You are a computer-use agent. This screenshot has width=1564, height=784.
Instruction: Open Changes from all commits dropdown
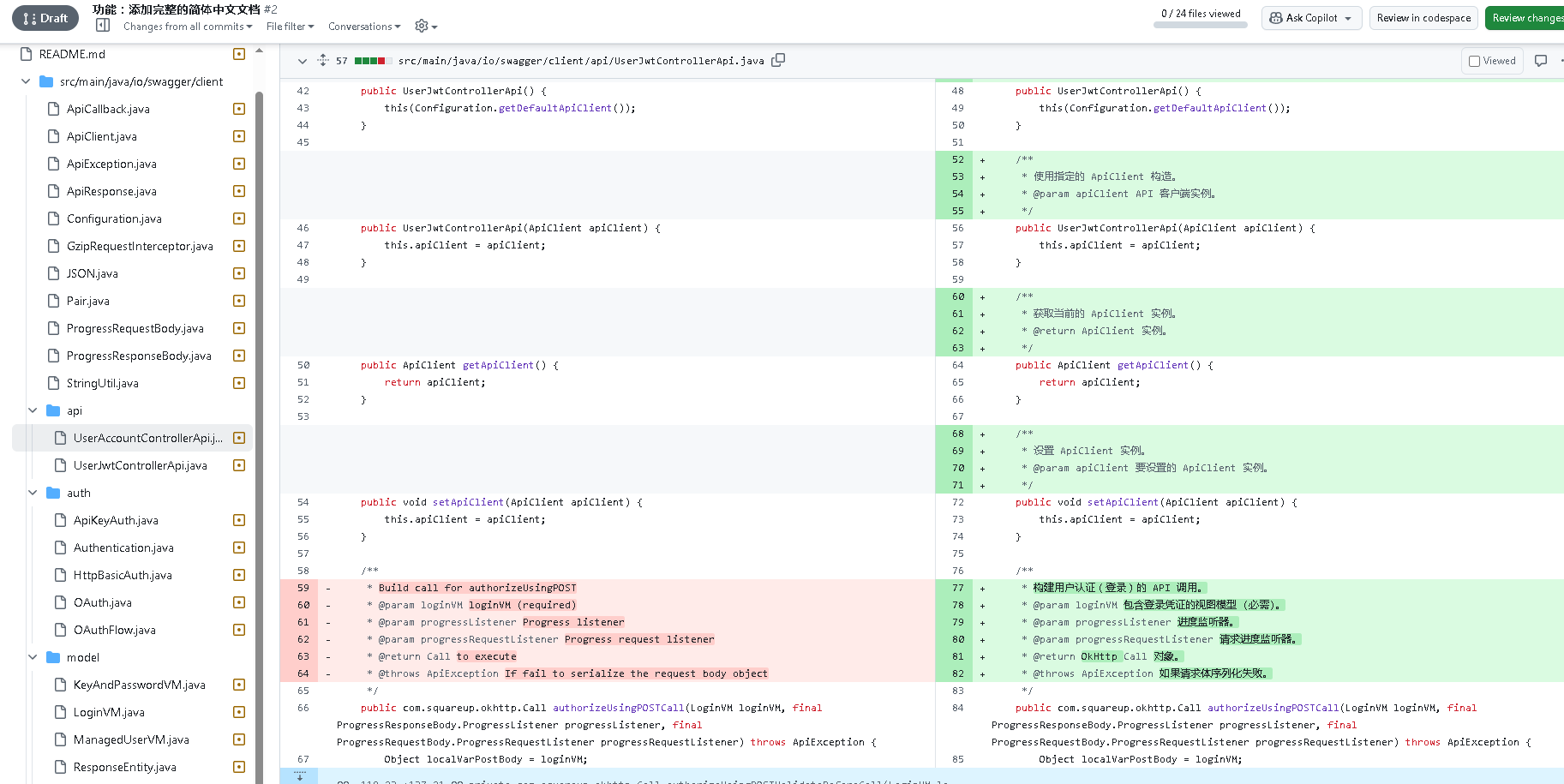188,27
